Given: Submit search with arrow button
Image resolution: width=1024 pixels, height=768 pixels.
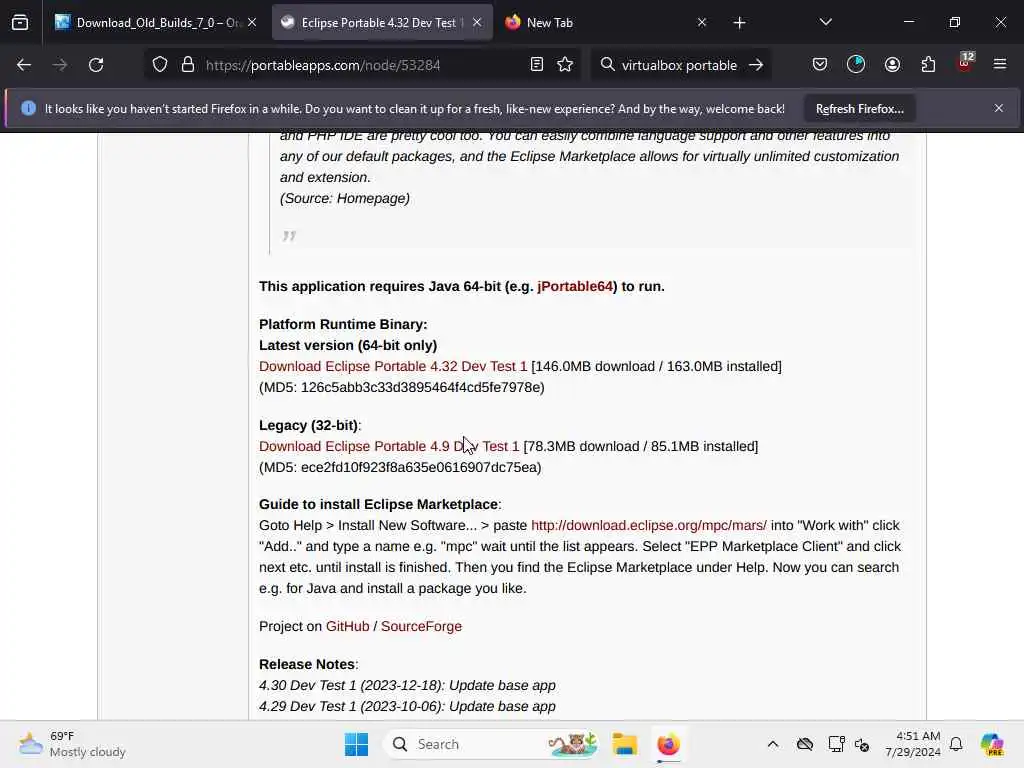Looking at the screenshot, I should [756, 65].
